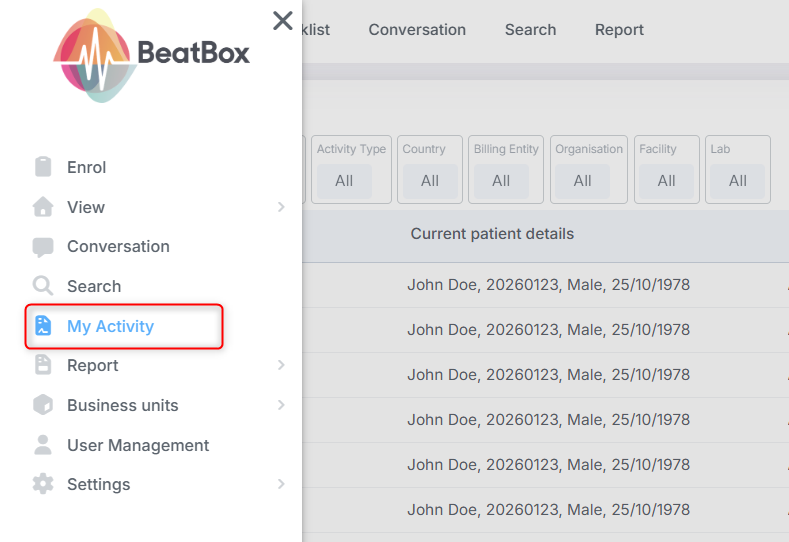The width and height of the screenshot is (789, 542).
Task: Open Business units in sidebar
Action: pos(123,405)
